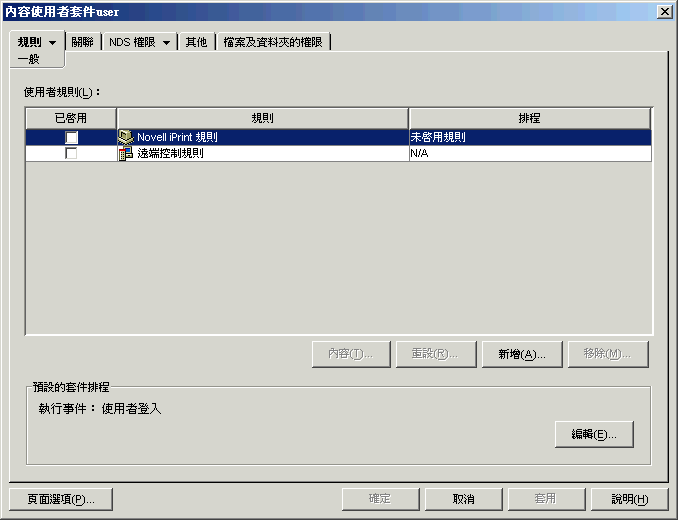Image resolution: width=678 pixels, height=520 pixels.
Task: Open the 檔案及資料夾的權限 tab
Action: (273, 42)
